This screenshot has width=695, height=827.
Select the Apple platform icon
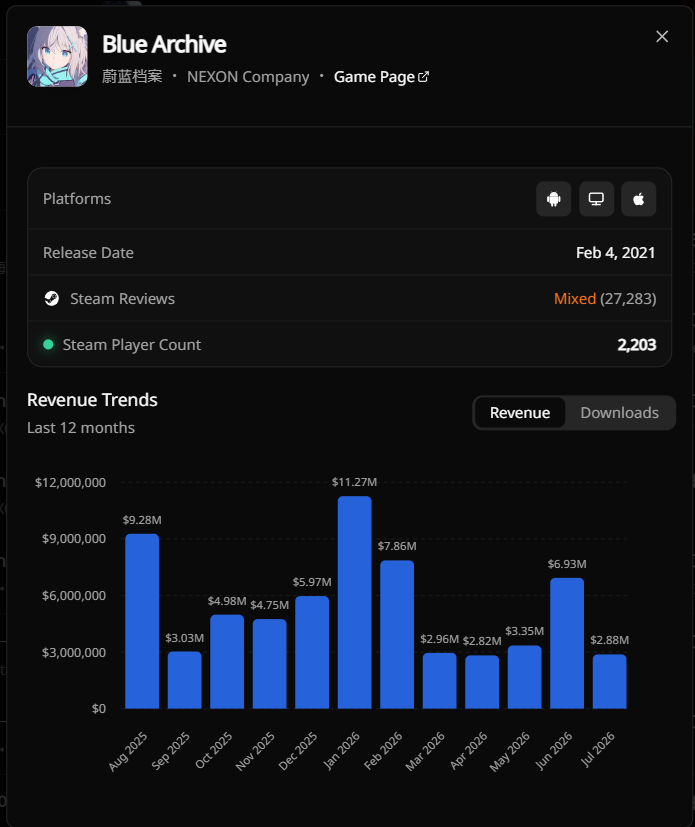click(639, 199)
